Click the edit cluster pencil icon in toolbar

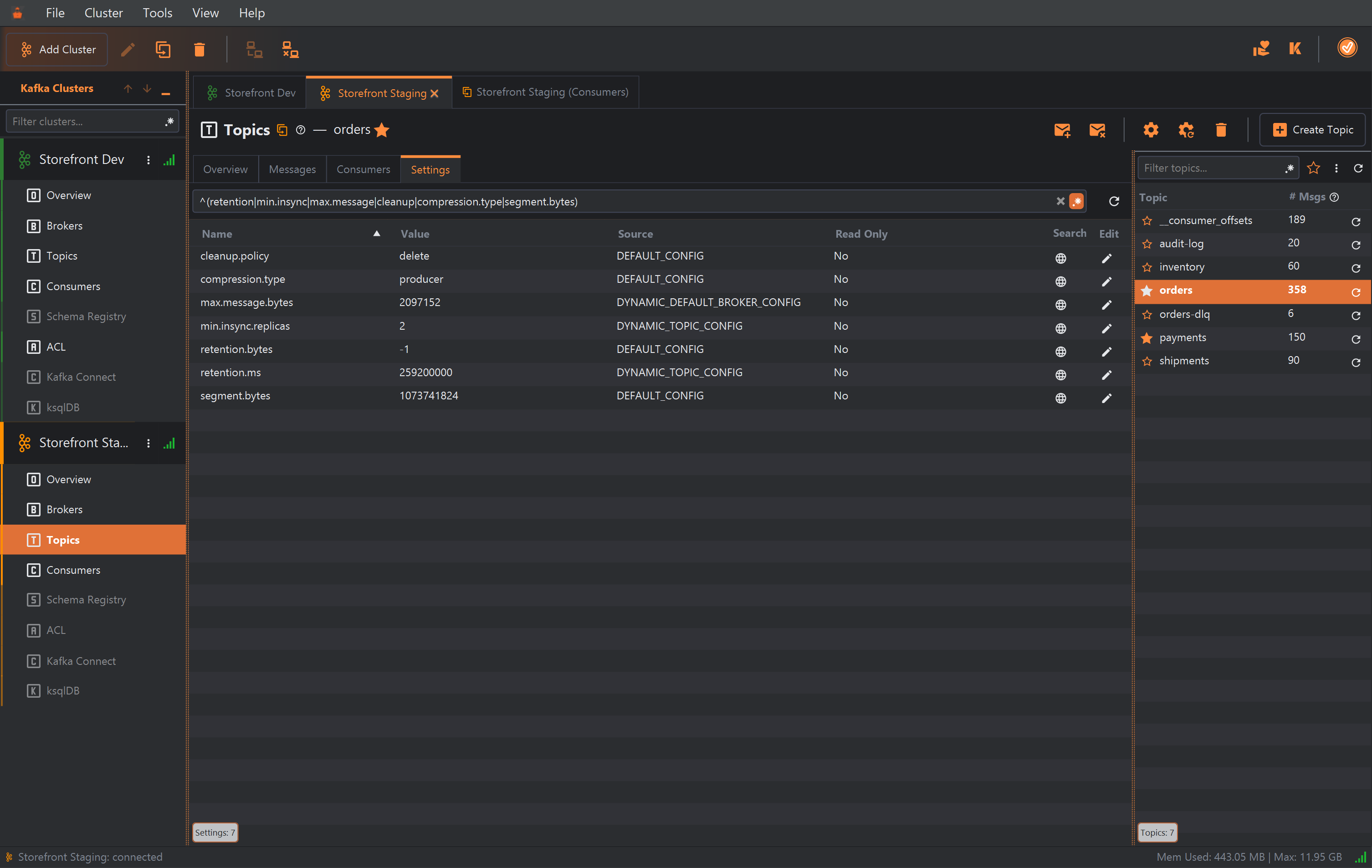[128, 50]
